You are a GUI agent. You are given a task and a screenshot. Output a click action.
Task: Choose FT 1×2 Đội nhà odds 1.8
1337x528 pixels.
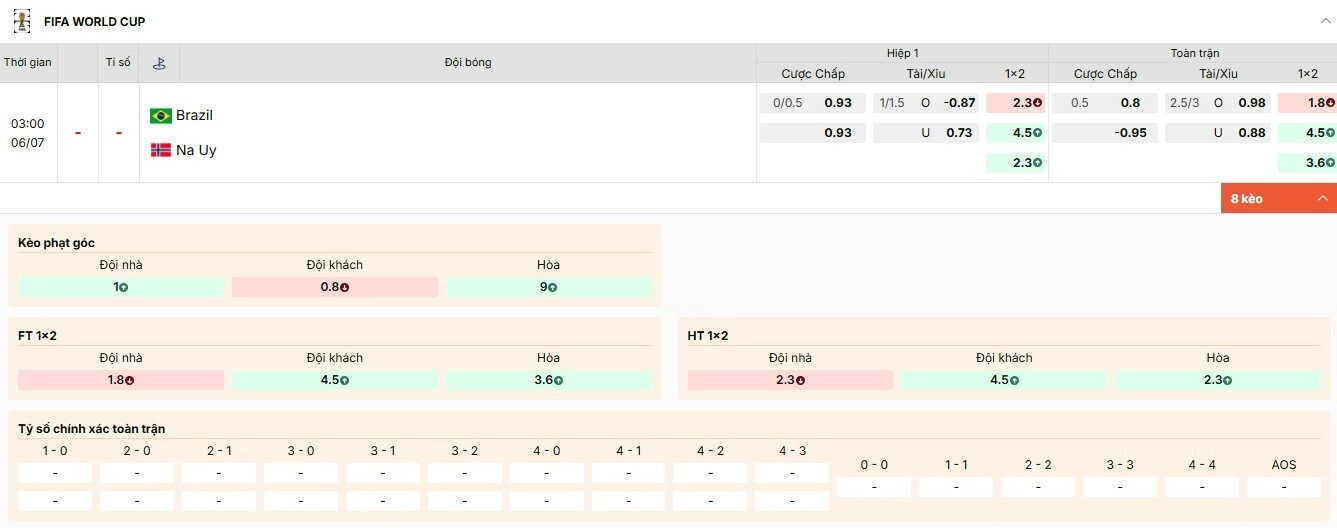click(121, 380)
